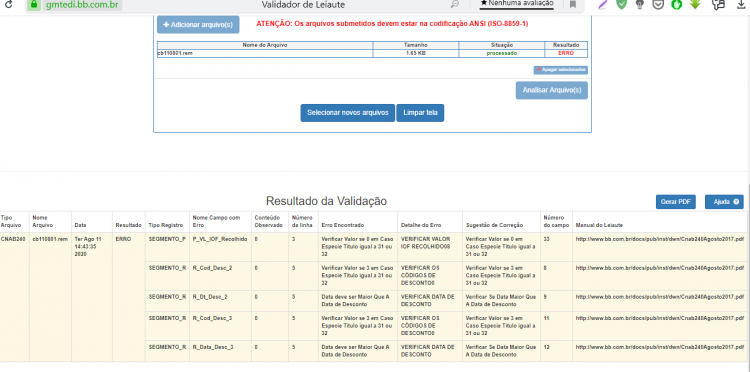The width and height of the screenshot is (750, 372).
Task: Click the lightbulb extension icon
Action: pos(639,4)
